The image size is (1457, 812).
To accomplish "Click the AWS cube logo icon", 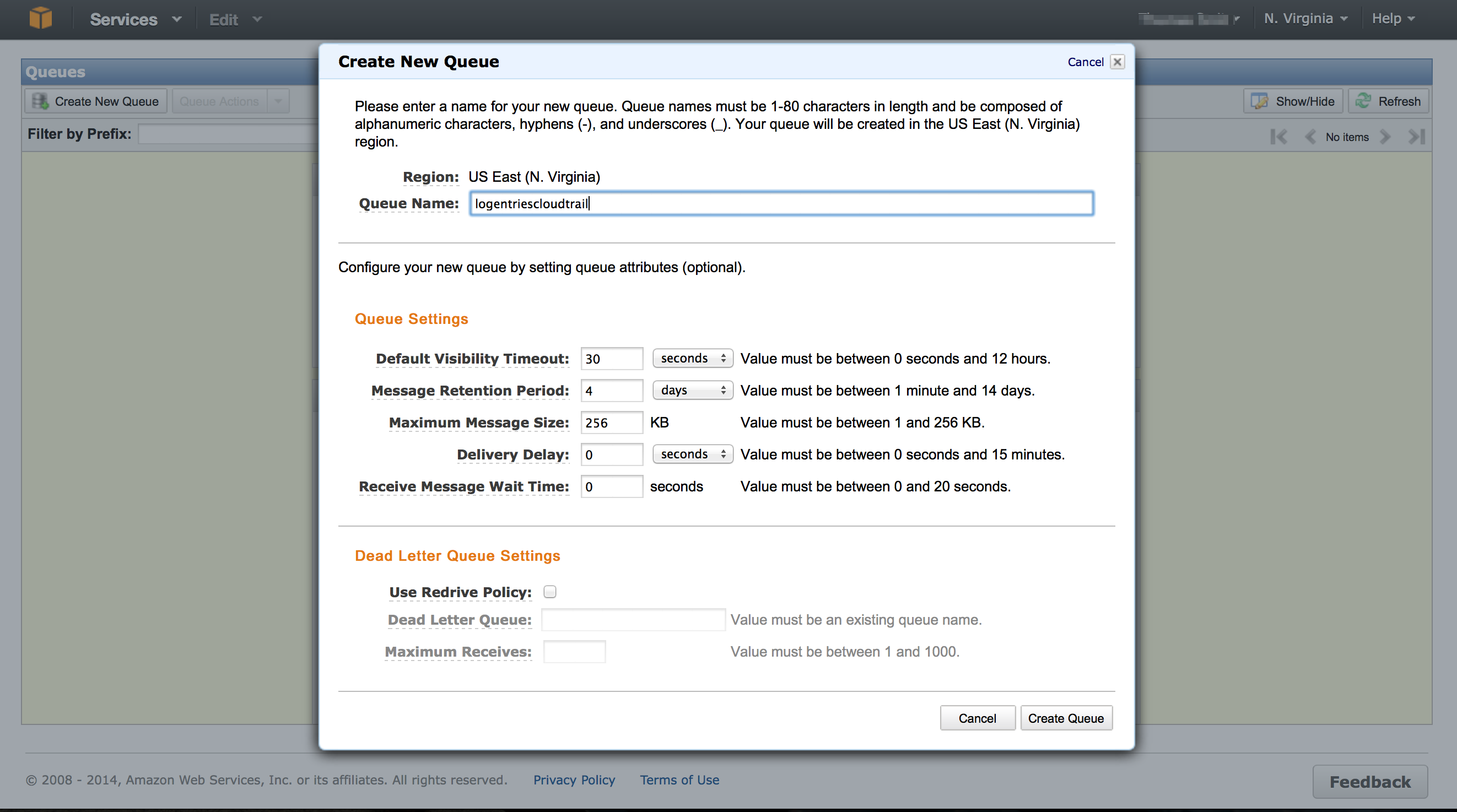I will tap(40, 18).
